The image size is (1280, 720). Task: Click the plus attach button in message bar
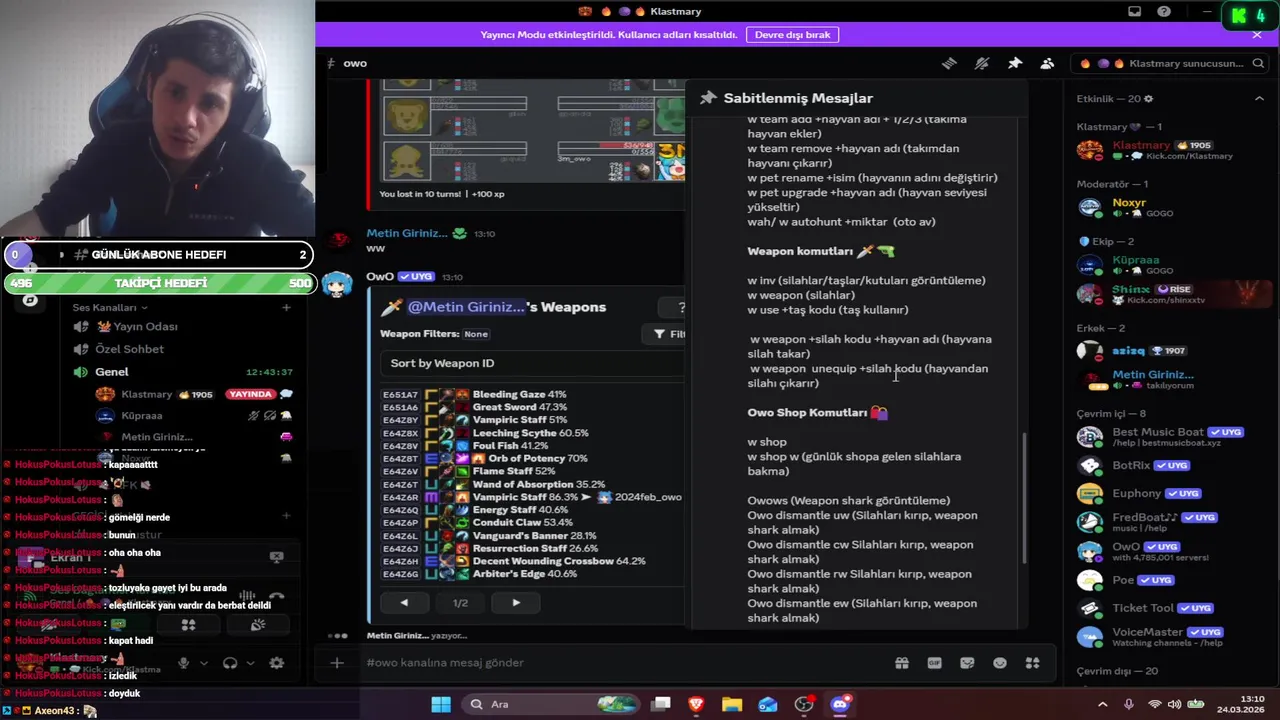(x=337, y=662)
